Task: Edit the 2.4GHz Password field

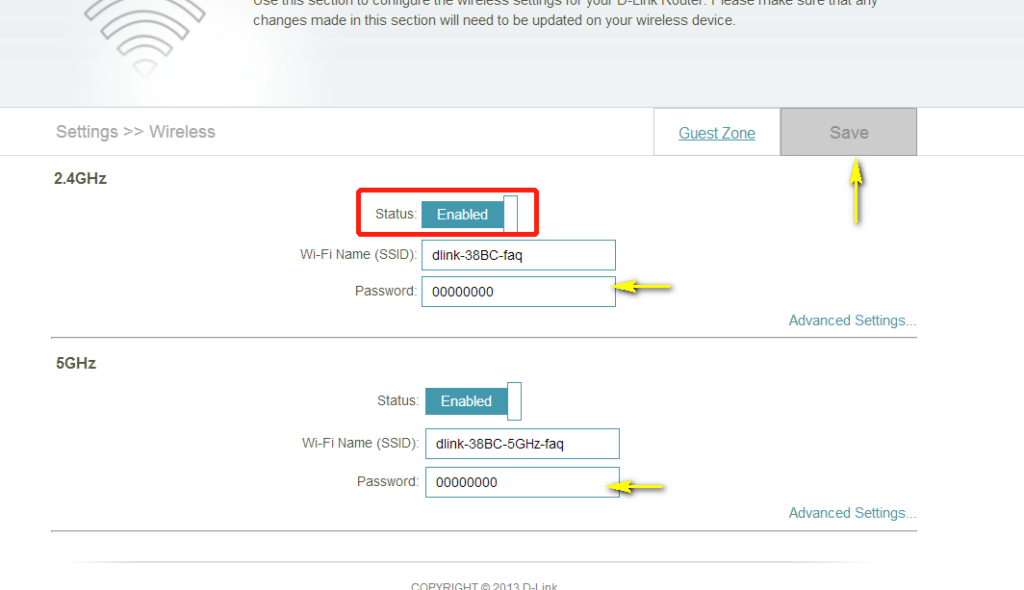Action: 519,291
